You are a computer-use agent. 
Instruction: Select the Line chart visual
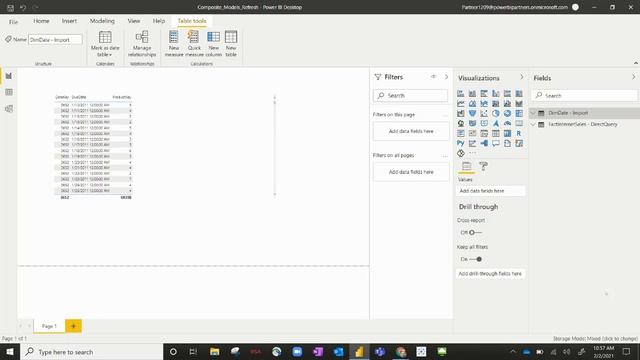click(460, 103)
